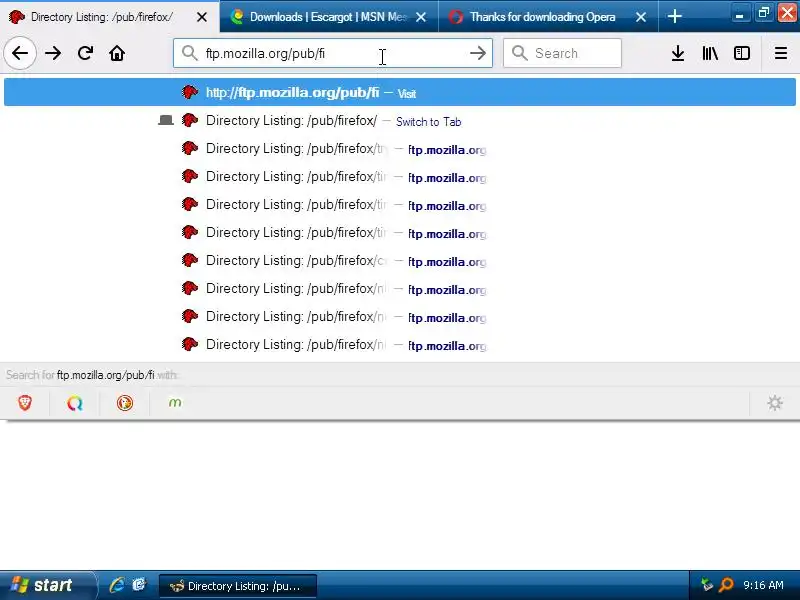
Task: Visit http://ftp.mozilla.org/pub/fi suggestion
Action: click(x=399, y=92)
